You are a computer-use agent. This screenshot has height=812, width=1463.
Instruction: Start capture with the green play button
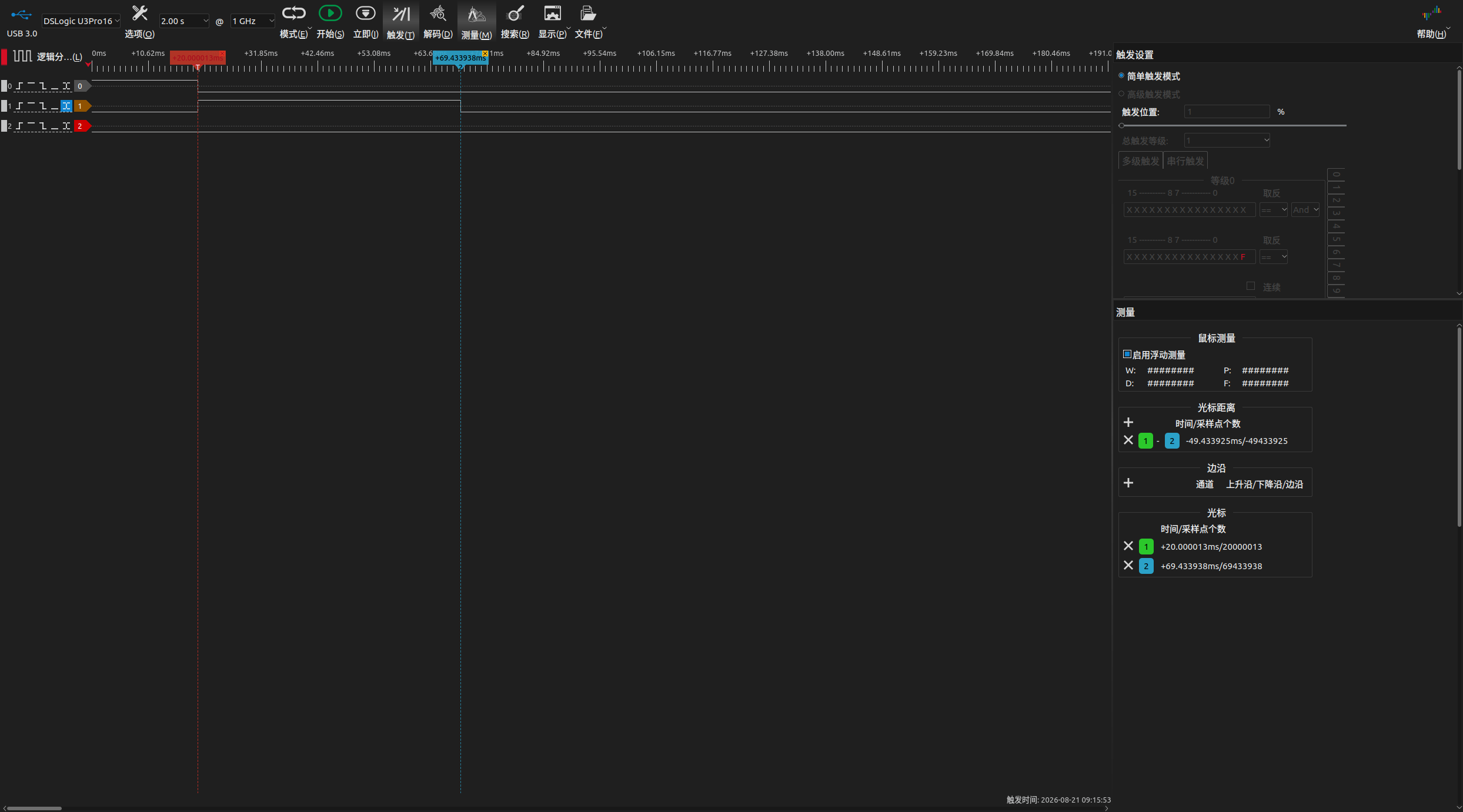tap(330, 14)
